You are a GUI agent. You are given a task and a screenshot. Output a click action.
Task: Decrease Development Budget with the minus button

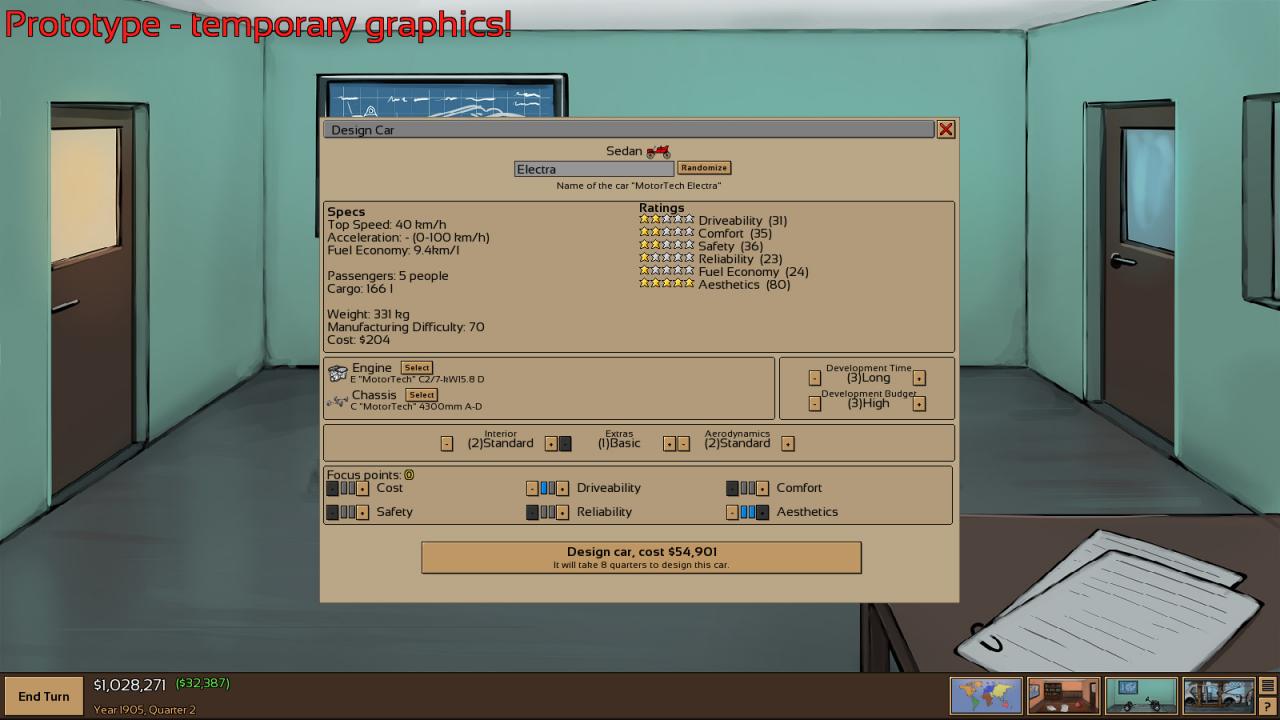click(x=815, y=403)
